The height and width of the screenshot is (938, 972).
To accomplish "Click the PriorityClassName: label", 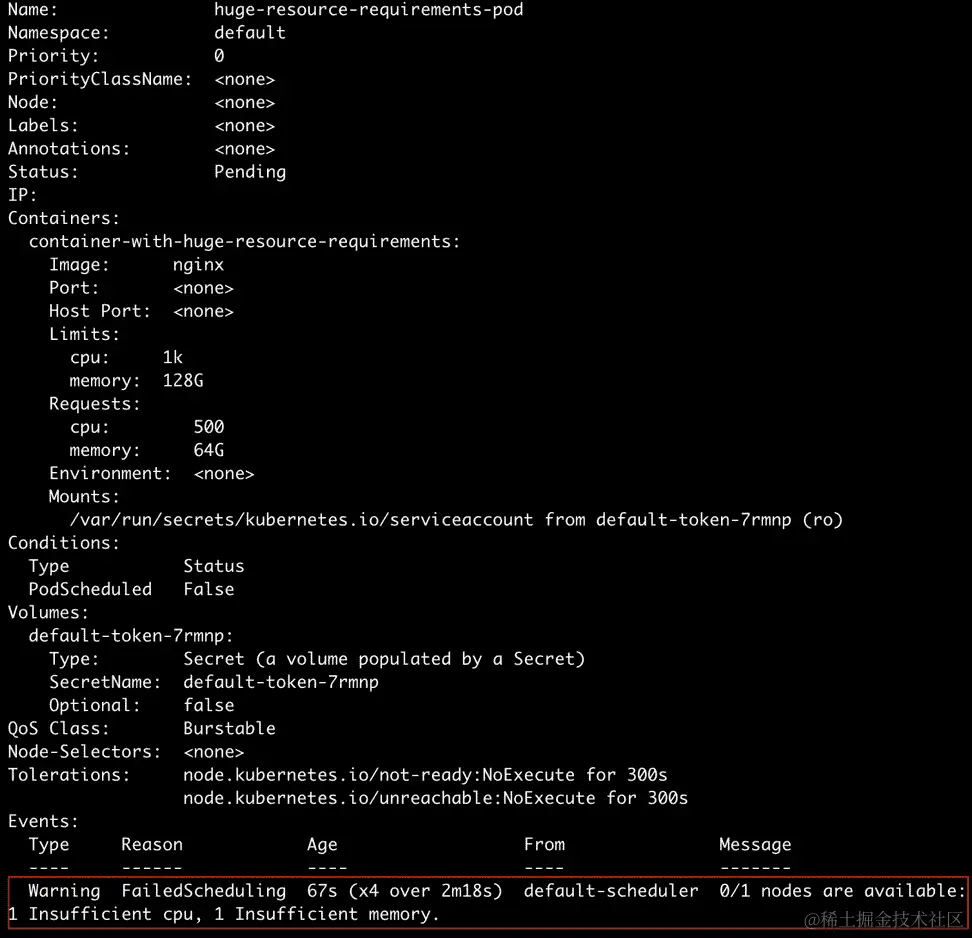I will (100, 79).
